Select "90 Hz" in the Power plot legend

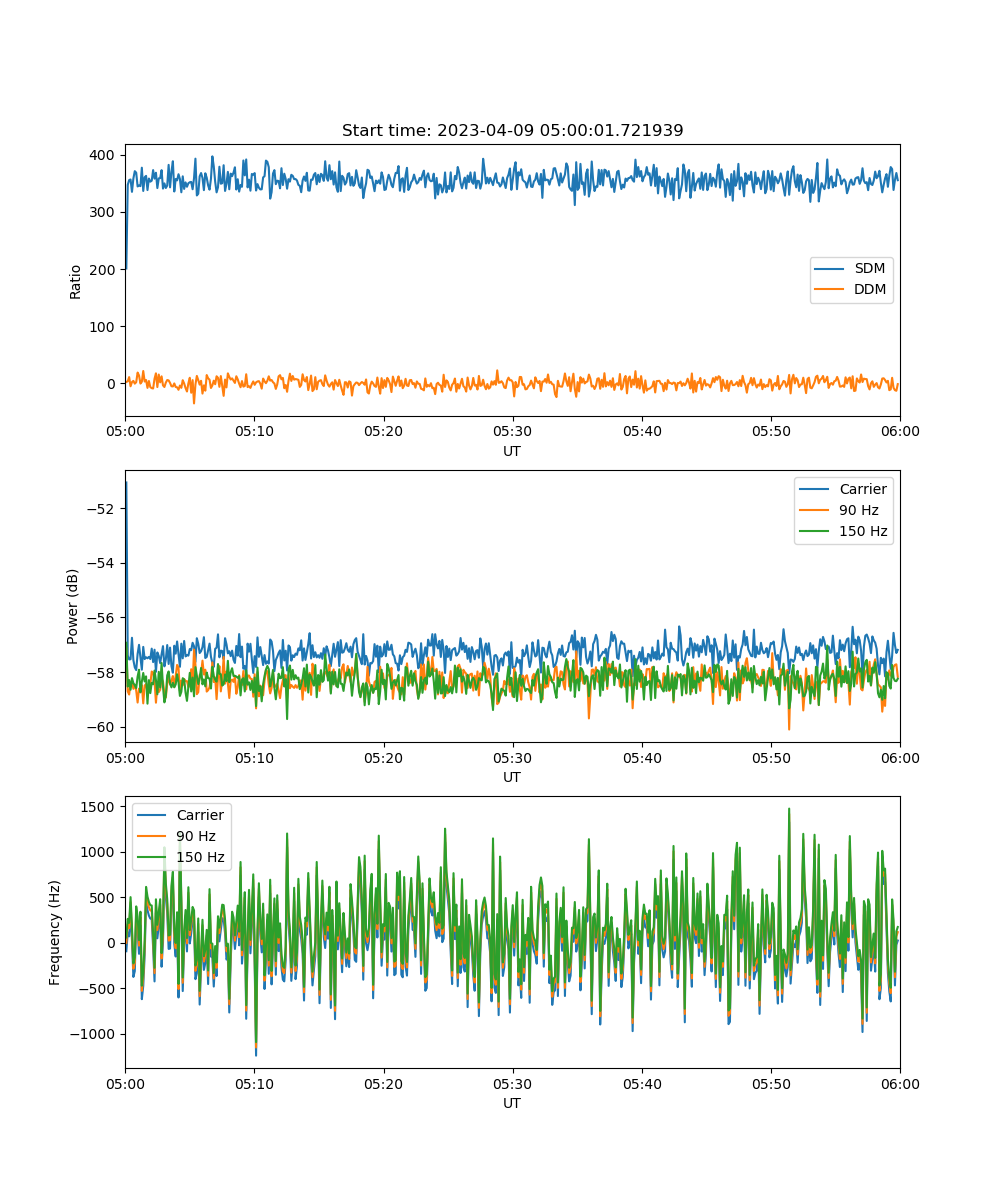[x=858, y=510]
